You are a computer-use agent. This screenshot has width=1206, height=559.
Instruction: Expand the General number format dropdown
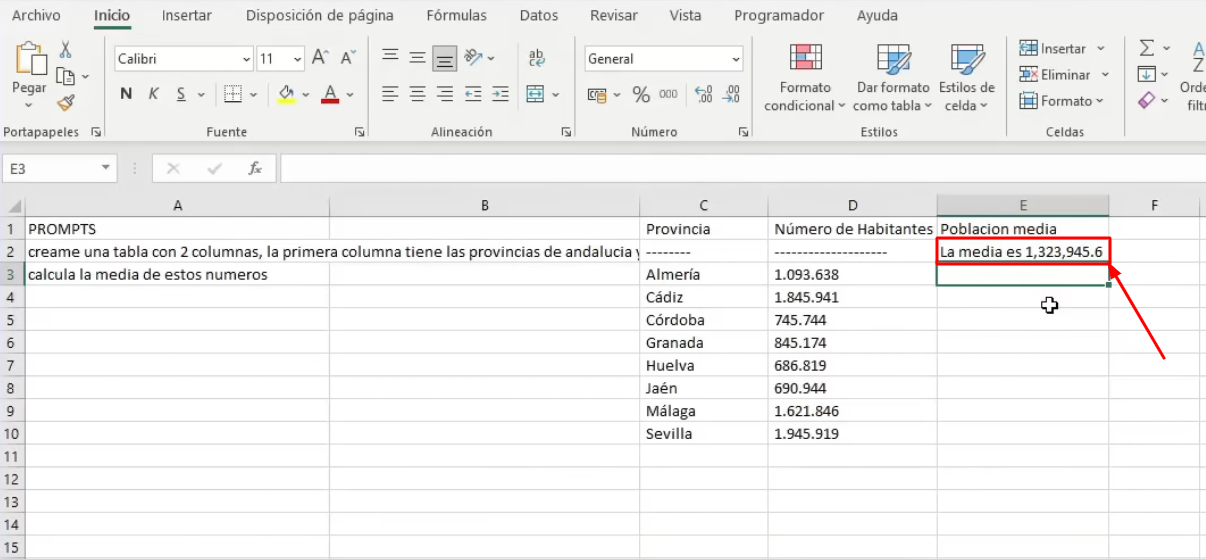736,59
